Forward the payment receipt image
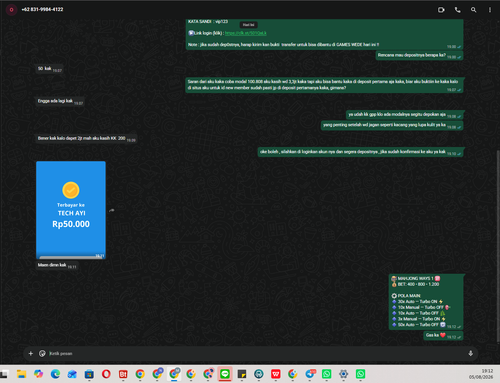The height and width of the screenshot is (383, 500). point(112,210)
